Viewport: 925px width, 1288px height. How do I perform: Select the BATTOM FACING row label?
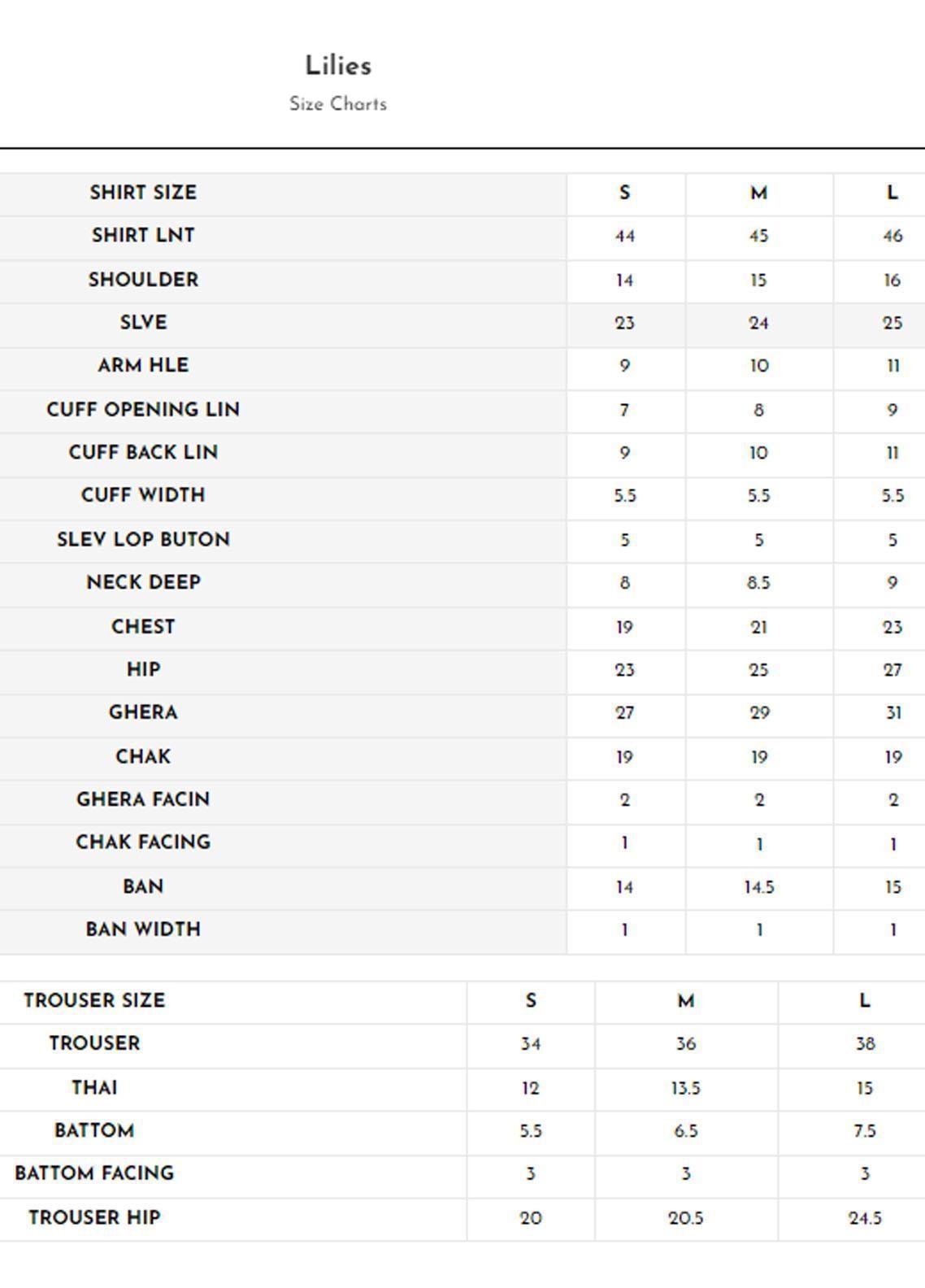[94, 1173]
